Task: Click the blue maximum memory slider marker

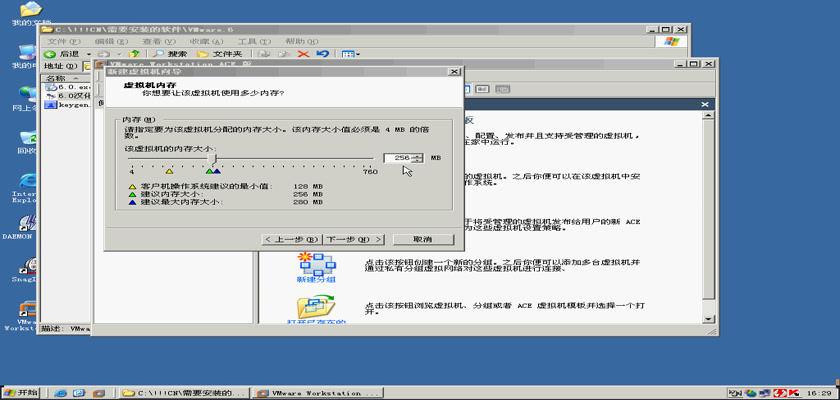Action: [216, 171]
